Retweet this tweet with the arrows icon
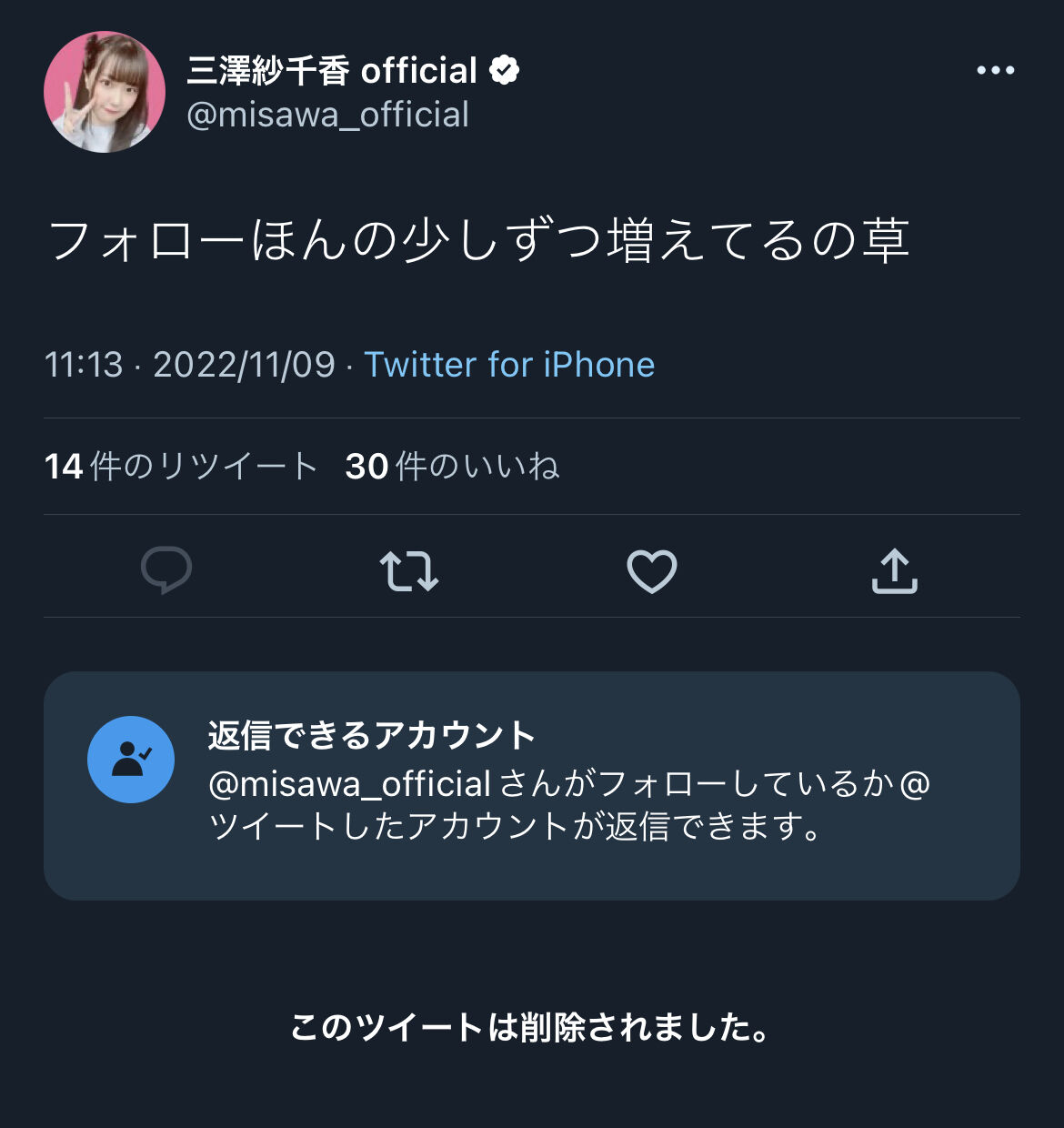 click(409, 571)
